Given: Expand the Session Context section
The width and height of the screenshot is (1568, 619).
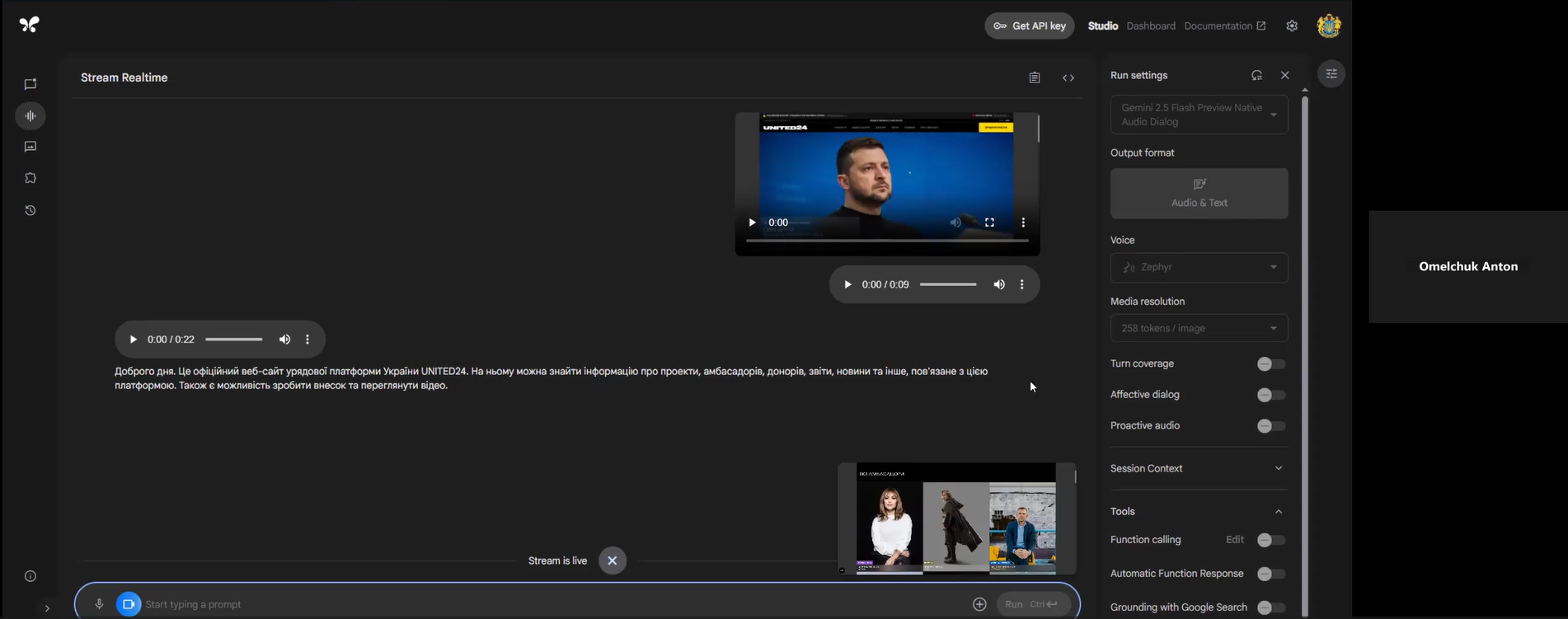Looking at the screenshot, I should point(1198,468).
